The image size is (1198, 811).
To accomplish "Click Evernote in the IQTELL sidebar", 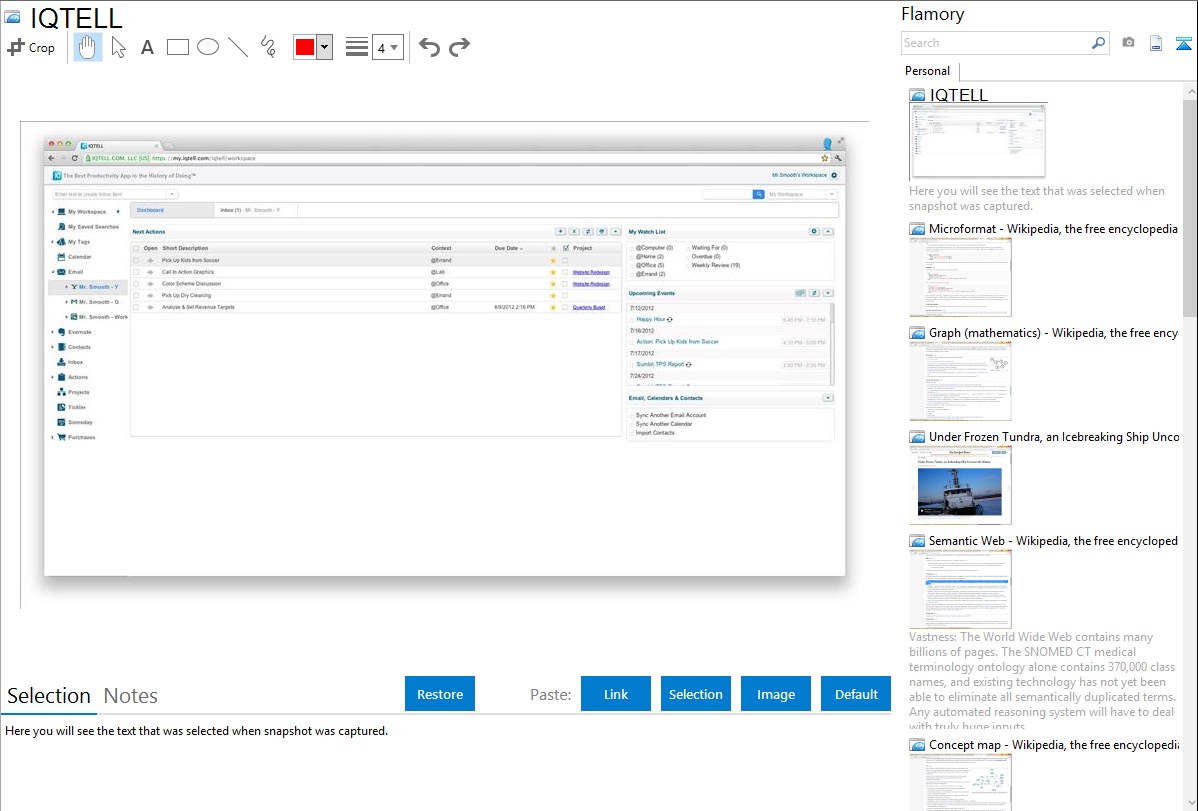I will [75, 333].
